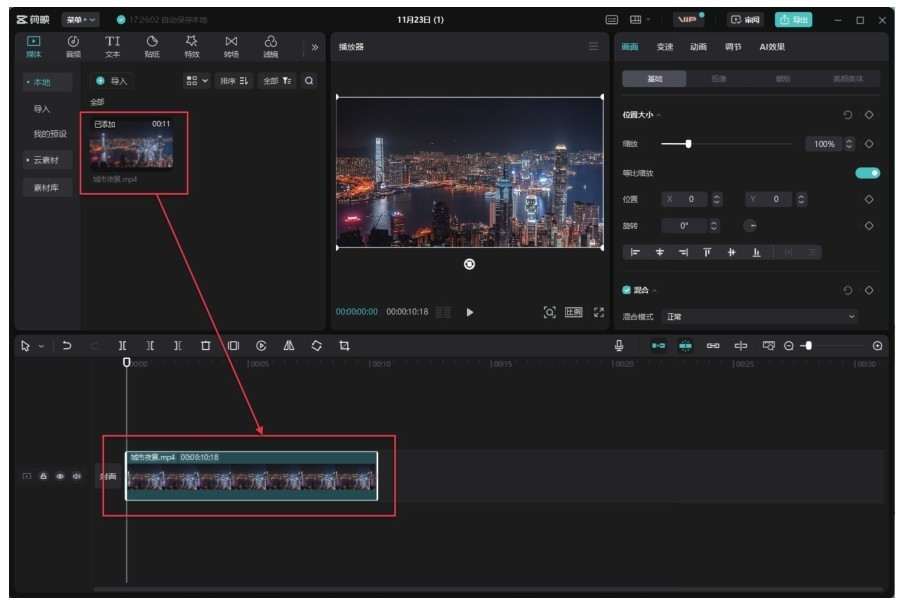Open the 比例 aspect ratio button
This screenshot has width=899, height=606.
point(573,312)
